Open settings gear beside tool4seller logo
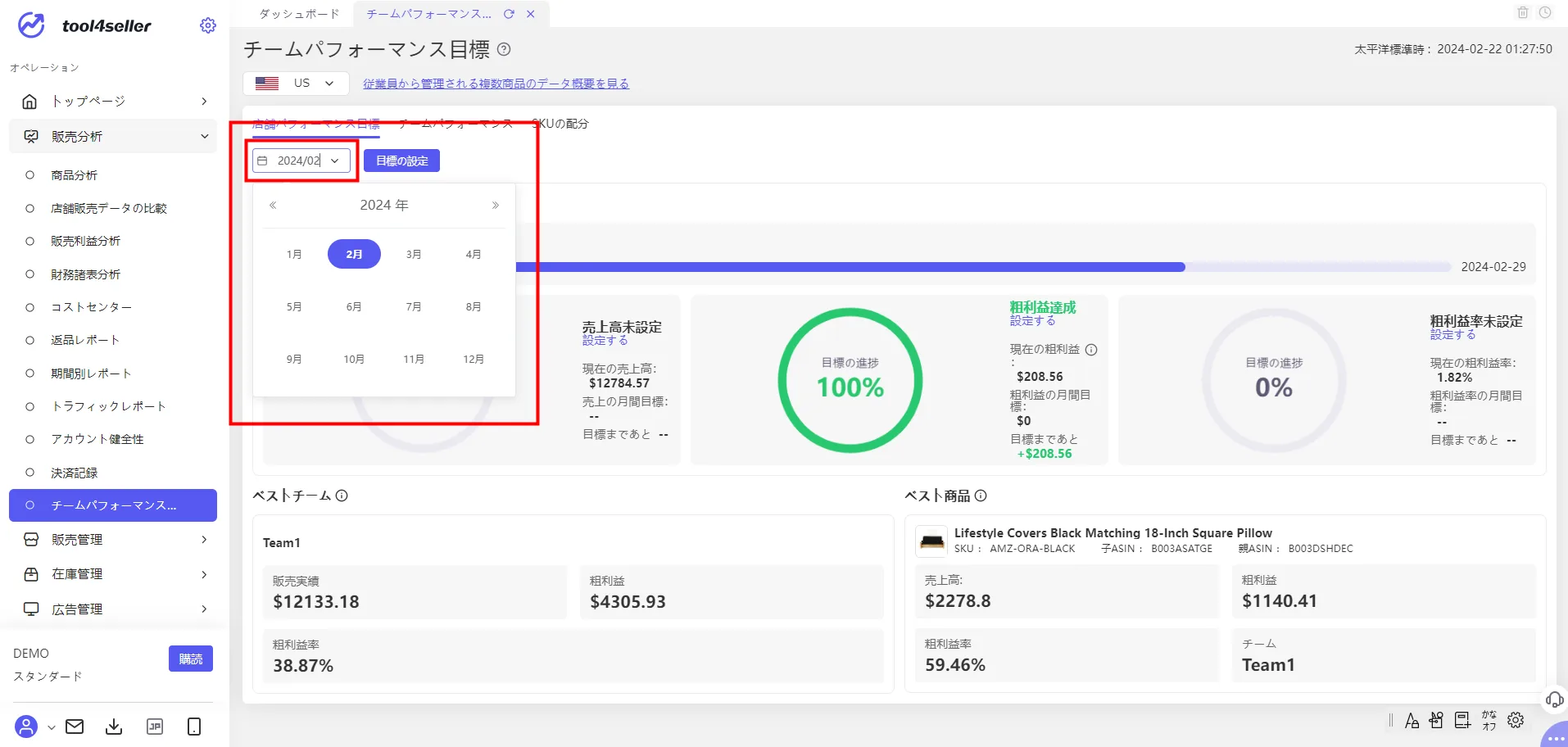 pyautogui.click(x=208, y=25)
